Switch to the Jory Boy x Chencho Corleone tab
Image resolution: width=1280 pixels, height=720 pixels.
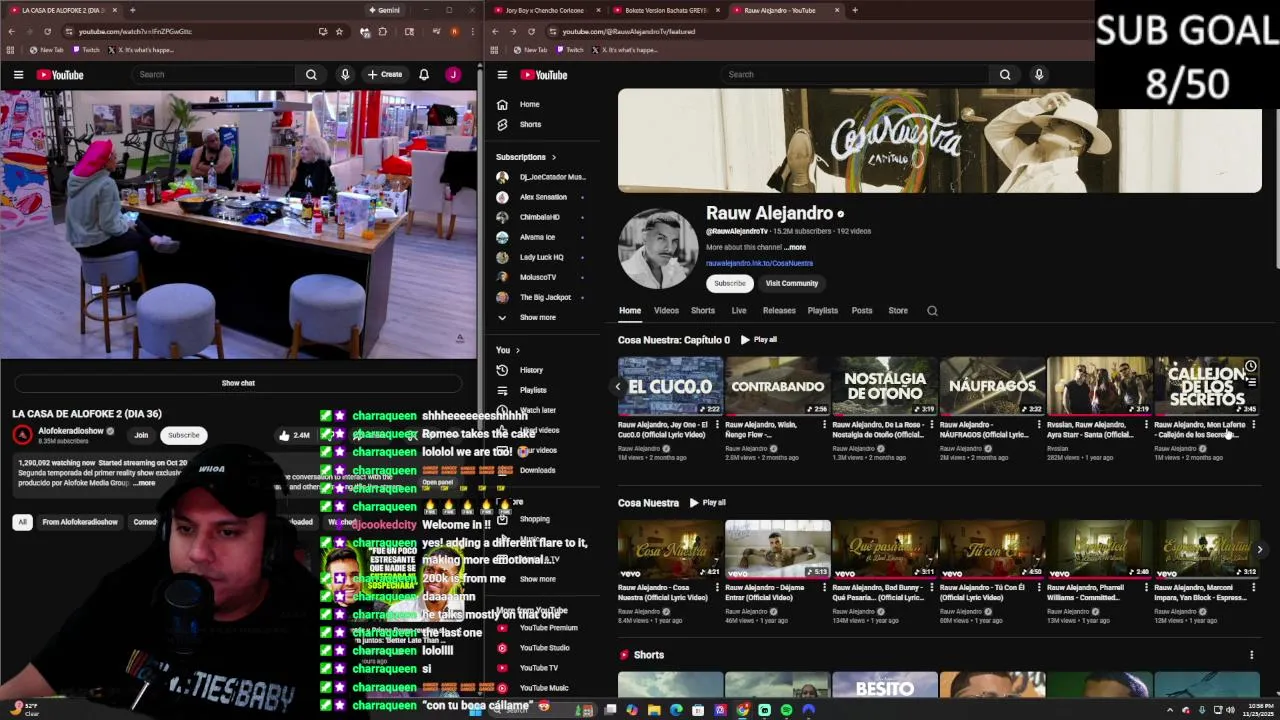544,10
